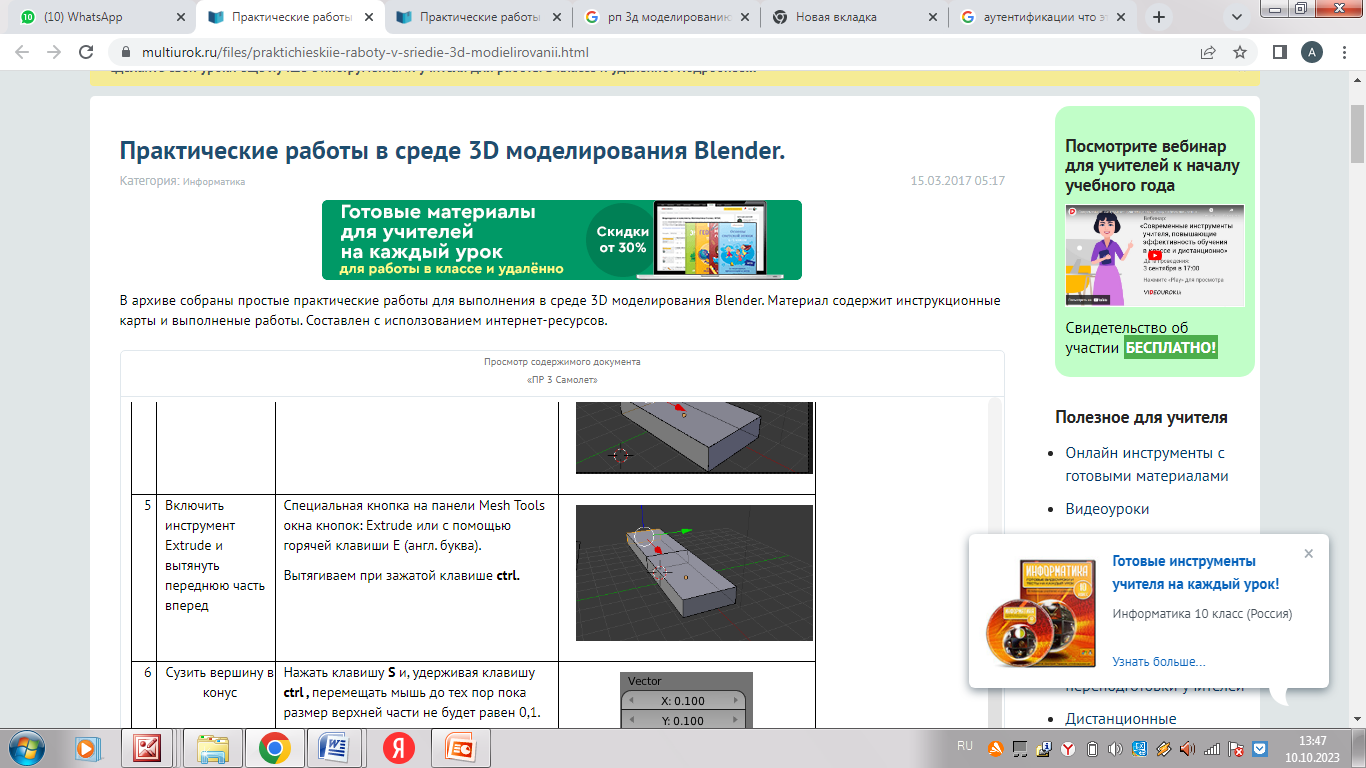Close the рп 3д моделирование tab
Image resolution: width=1366 pixels, height=768 pixels.
[744, 17]
